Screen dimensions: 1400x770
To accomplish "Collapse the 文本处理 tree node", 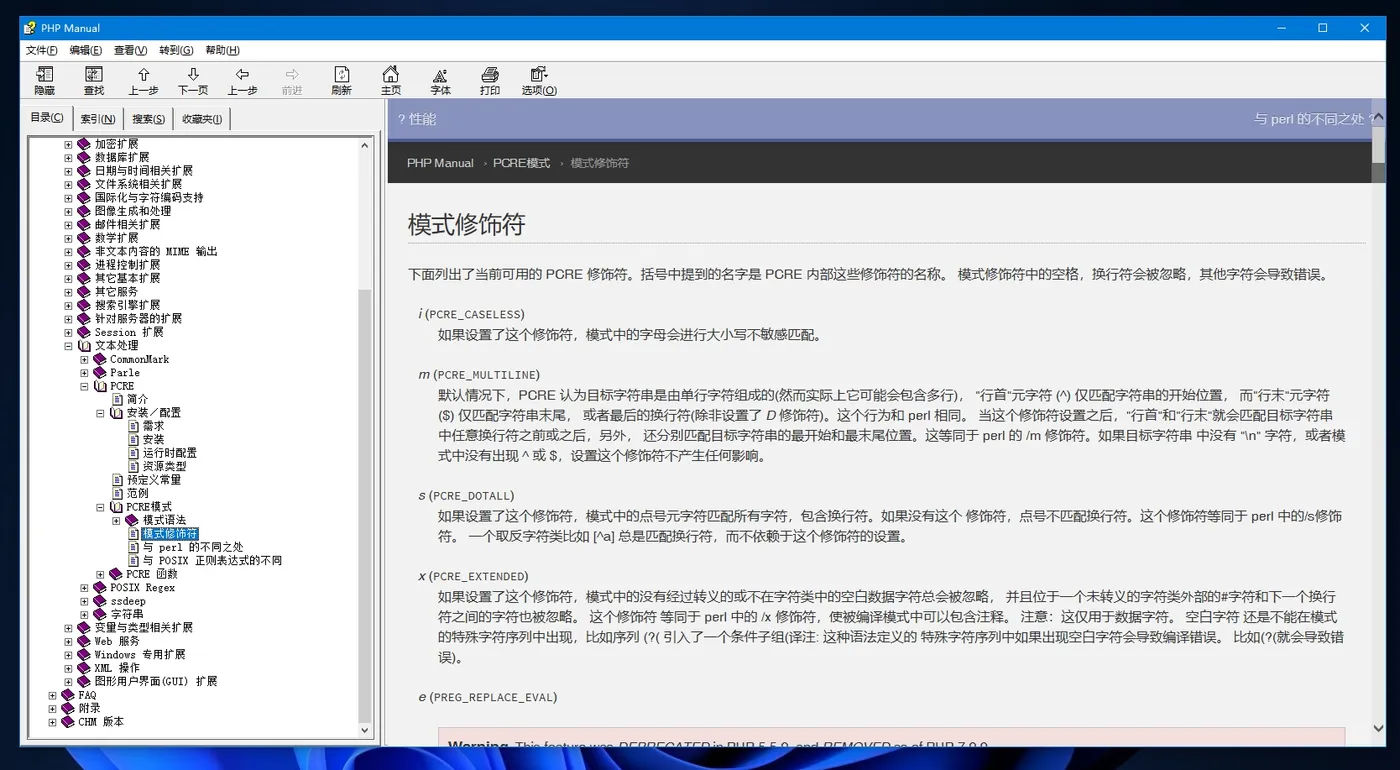I will coord(68,346).
